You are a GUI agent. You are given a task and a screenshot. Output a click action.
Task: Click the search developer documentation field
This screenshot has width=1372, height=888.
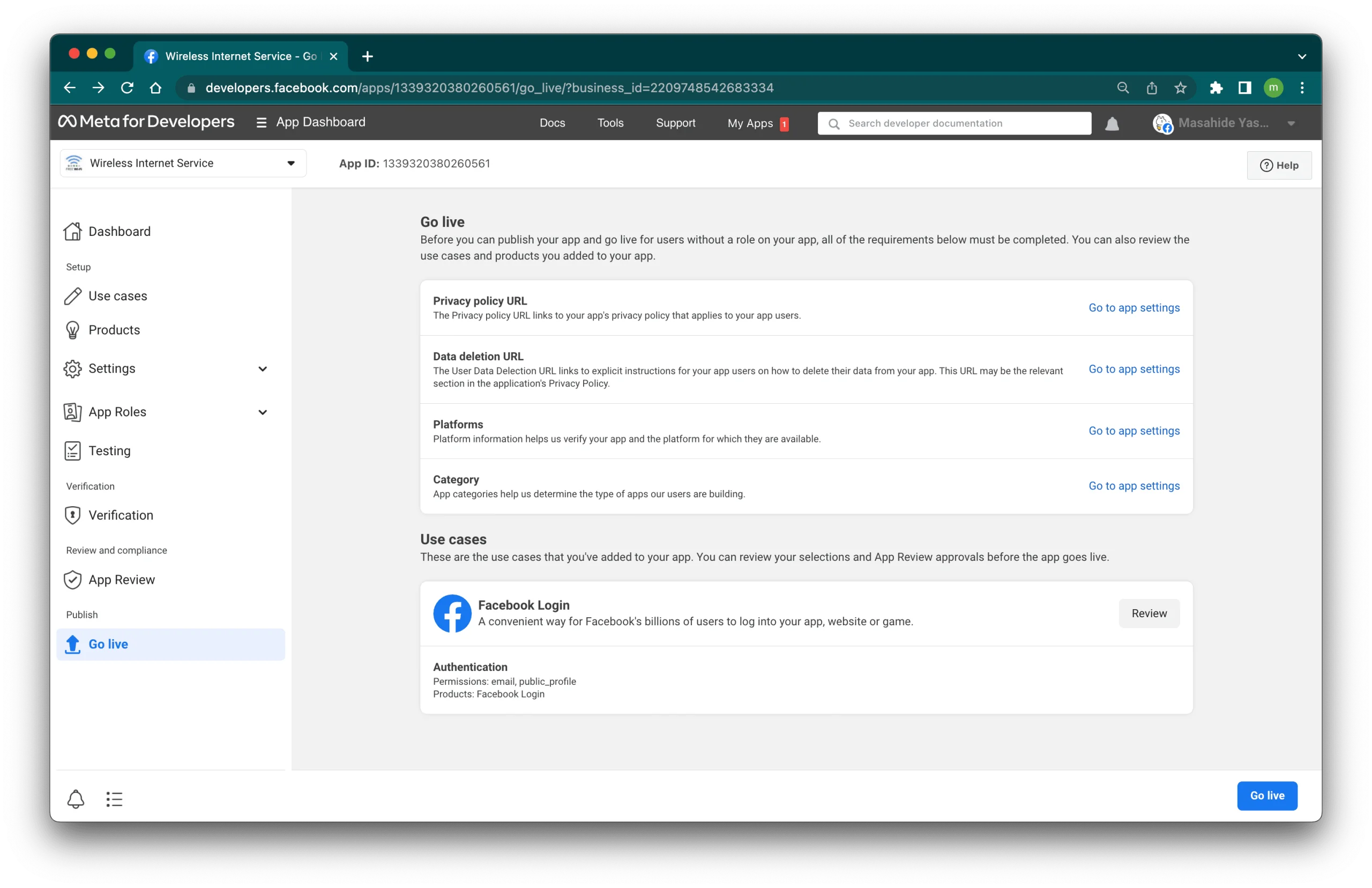[x=953, y=123]
